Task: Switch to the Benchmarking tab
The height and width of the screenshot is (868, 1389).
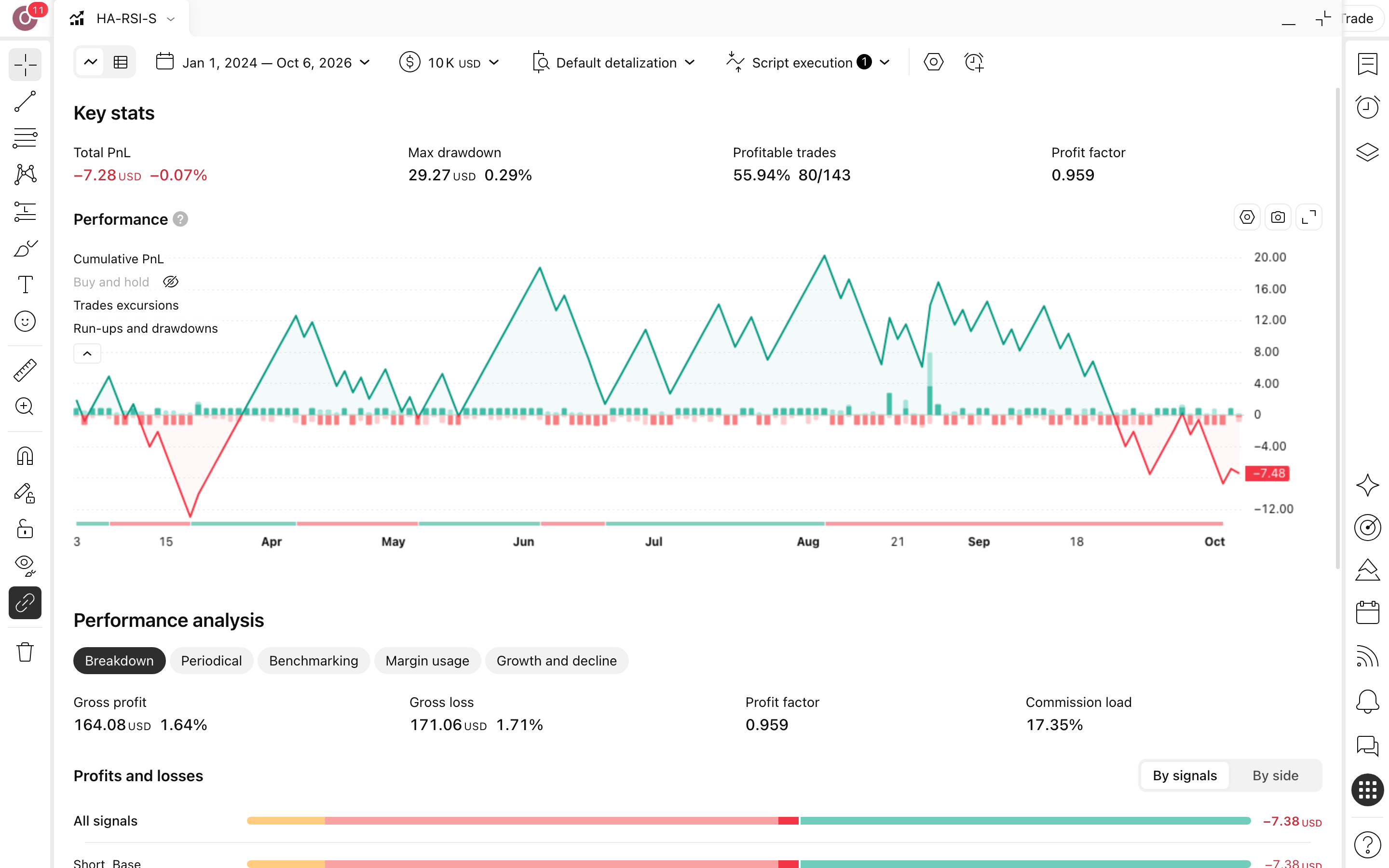Action: coord(313,661)
